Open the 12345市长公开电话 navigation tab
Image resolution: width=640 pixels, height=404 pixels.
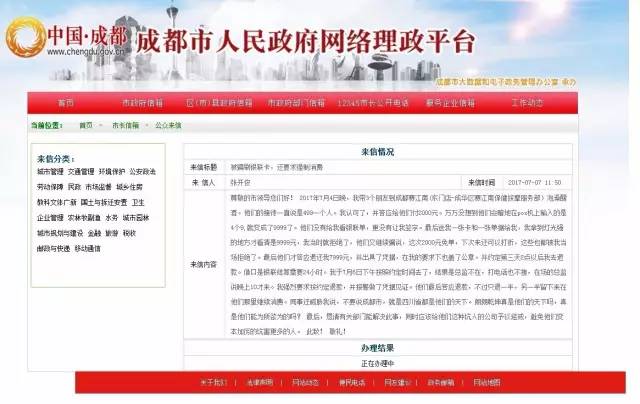coord(373,103)
